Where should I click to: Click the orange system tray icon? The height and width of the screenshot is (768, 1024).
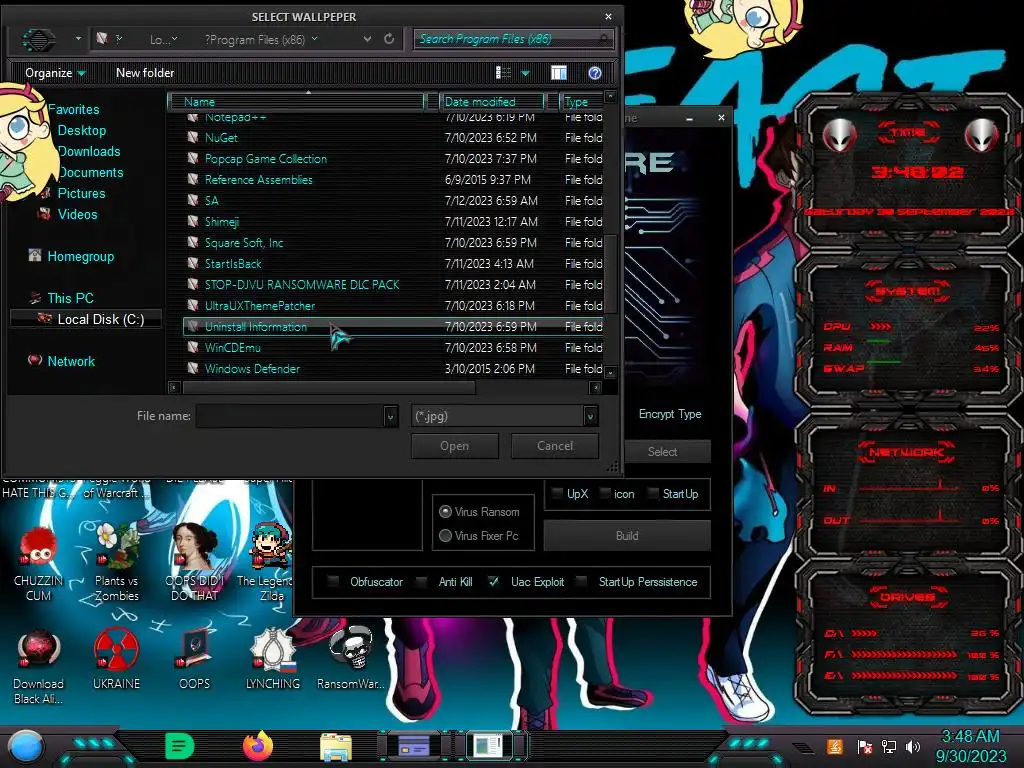pyautogui.click(x=835, y=746)
